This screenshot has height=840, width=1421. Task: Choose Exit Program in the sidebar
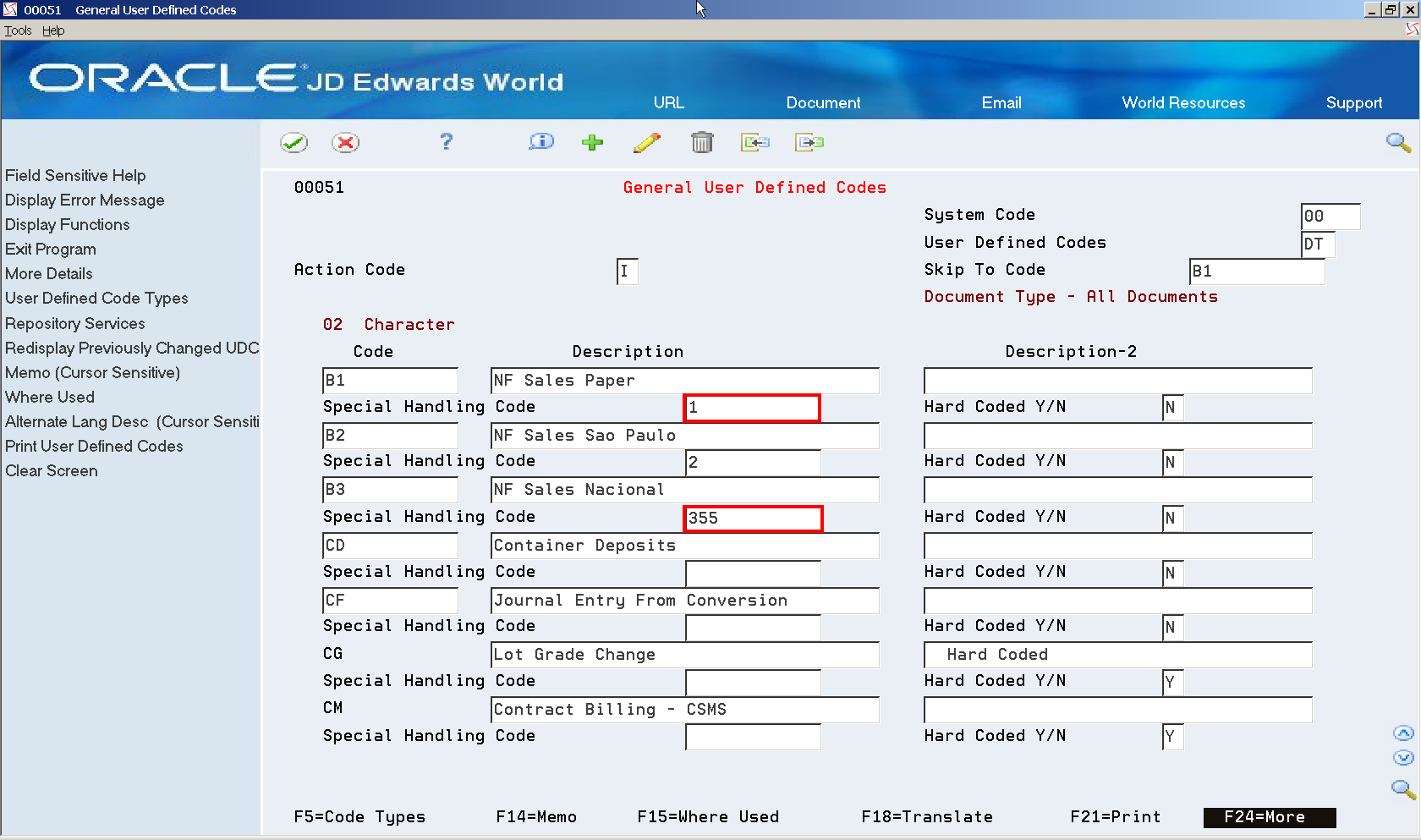[51, 249]
